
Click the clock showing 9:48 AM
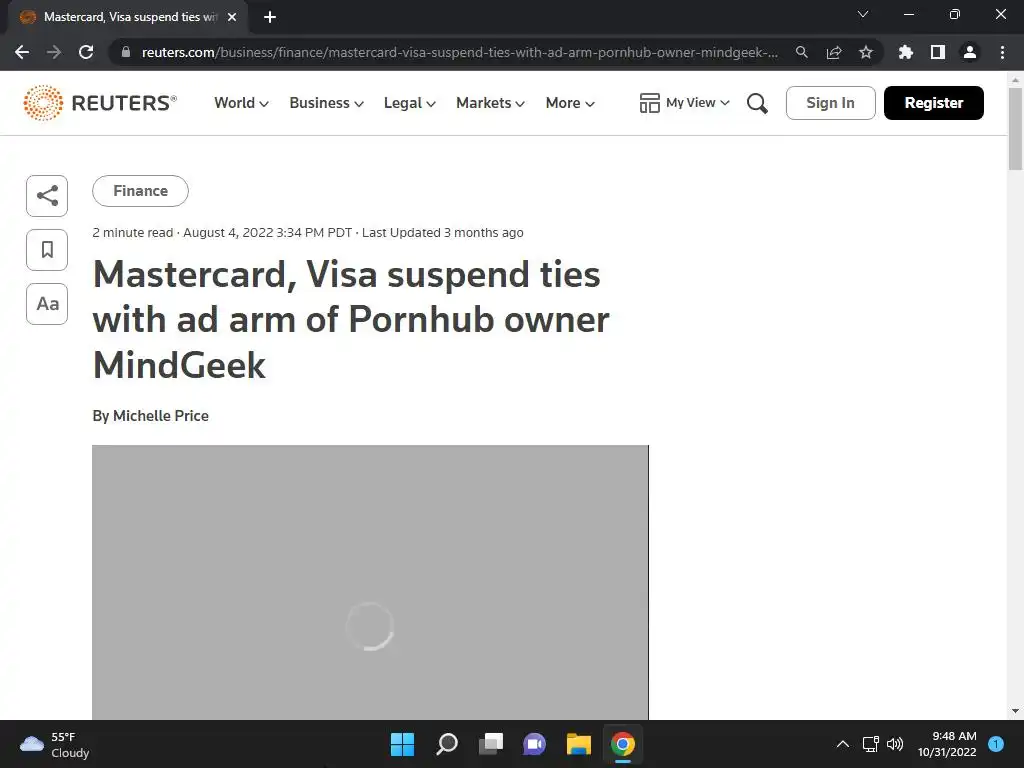tap(947, 744)
